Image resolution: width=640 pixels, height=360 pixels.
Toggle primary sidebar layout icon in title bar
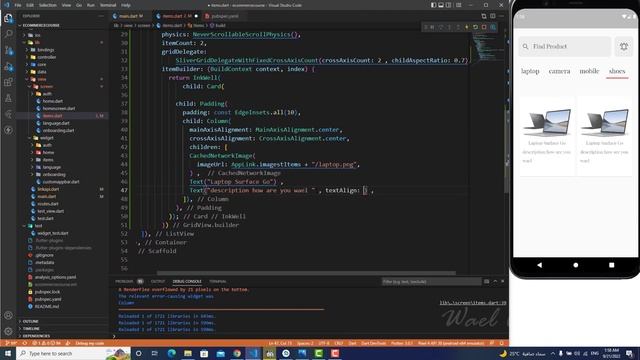click(x=433, y=5)
